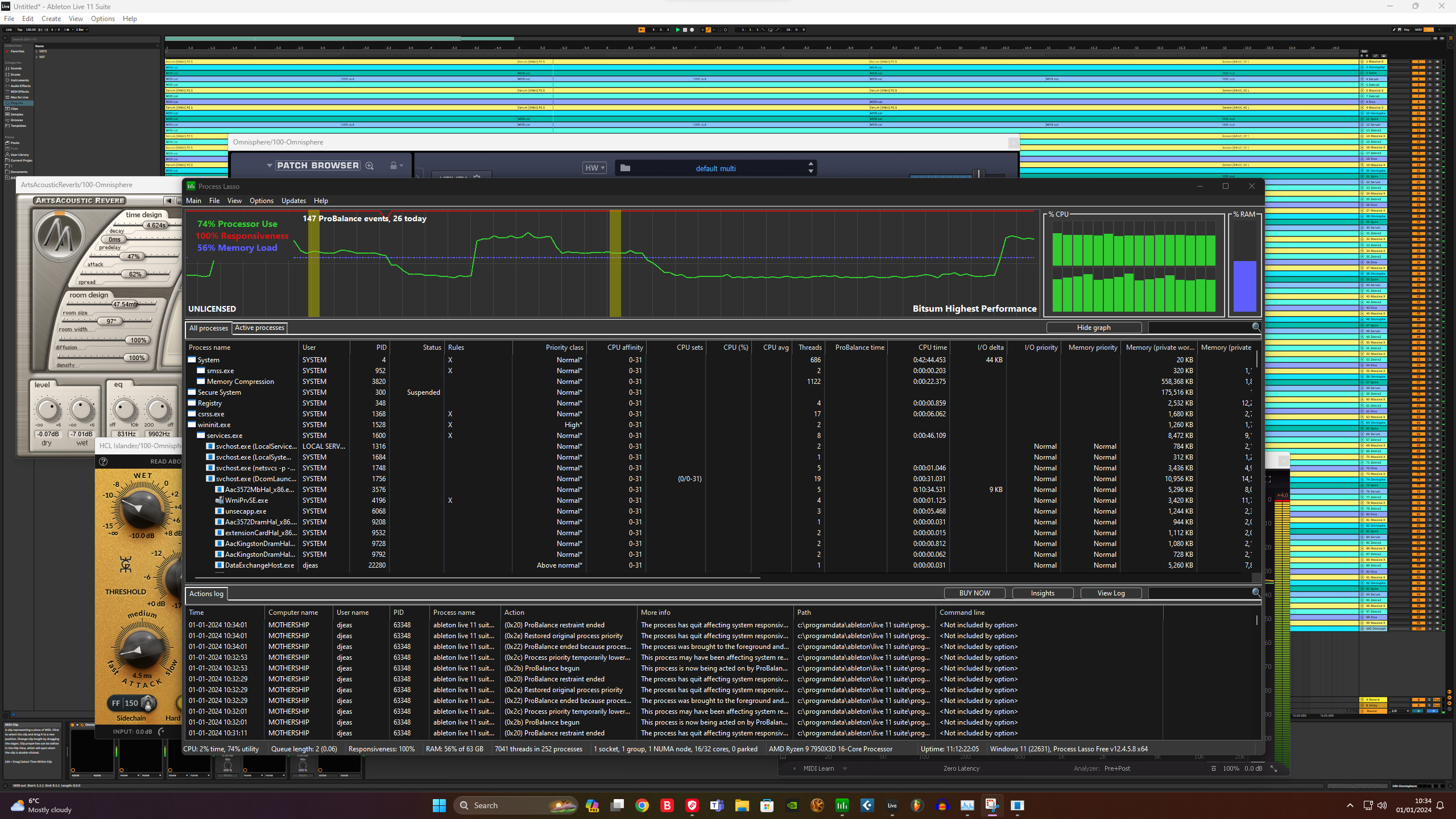The height and width of the screenshot is (819, 1456).
Task: Click the Insights button
Action: [x=1042, y=593]
